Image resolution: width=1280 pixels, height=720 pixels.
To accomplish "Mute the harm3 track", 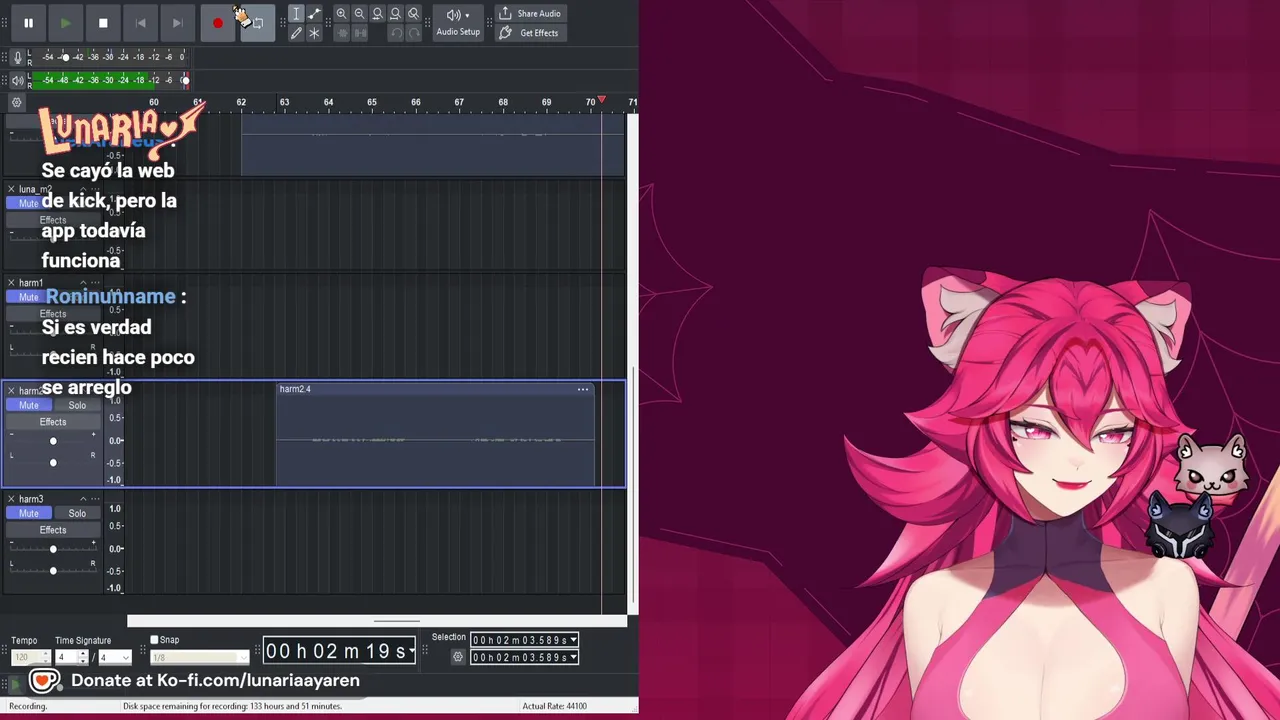I will 29,513.
